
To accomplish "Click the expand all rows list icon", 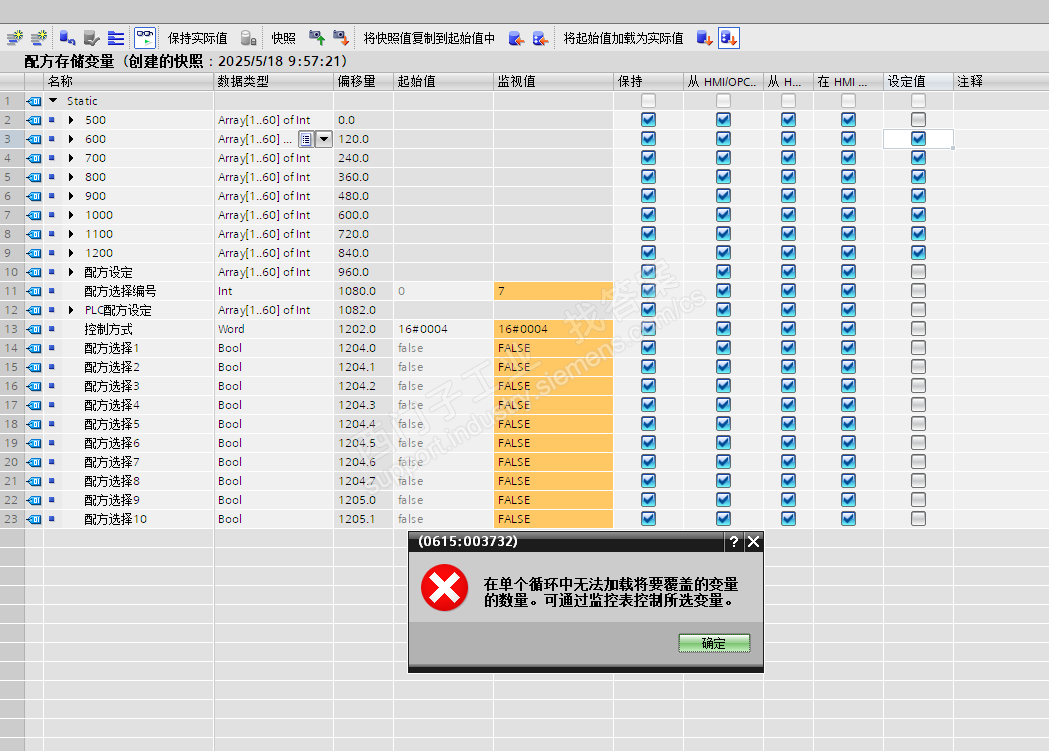I will click(116, 38).
